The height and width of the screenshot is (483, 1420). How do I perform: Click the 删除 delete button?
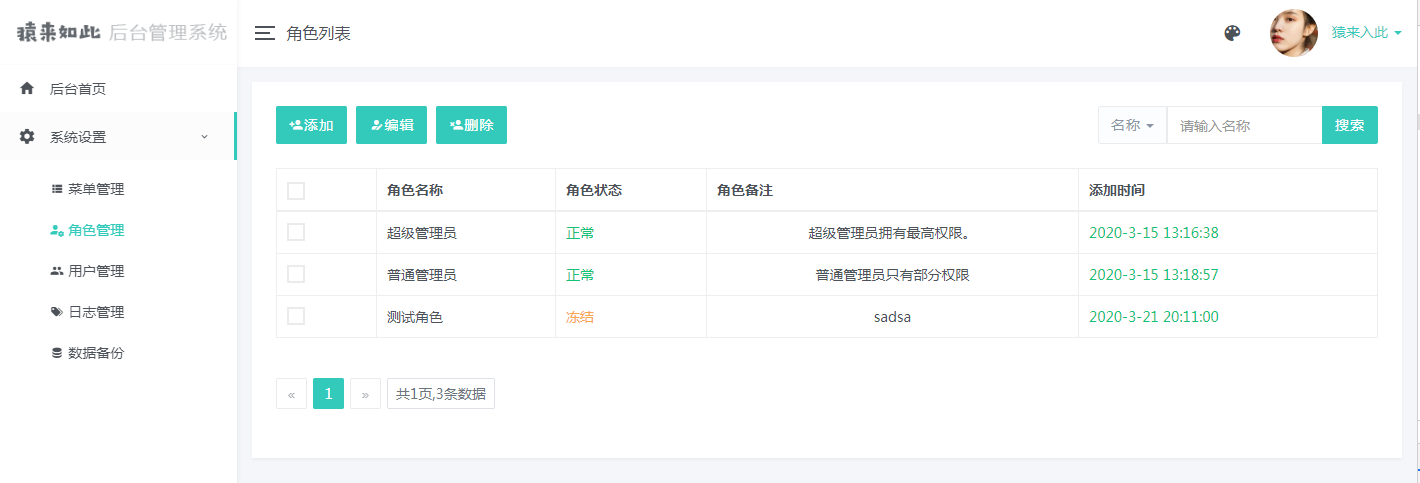pyautogui.click(x=471, y=125)
